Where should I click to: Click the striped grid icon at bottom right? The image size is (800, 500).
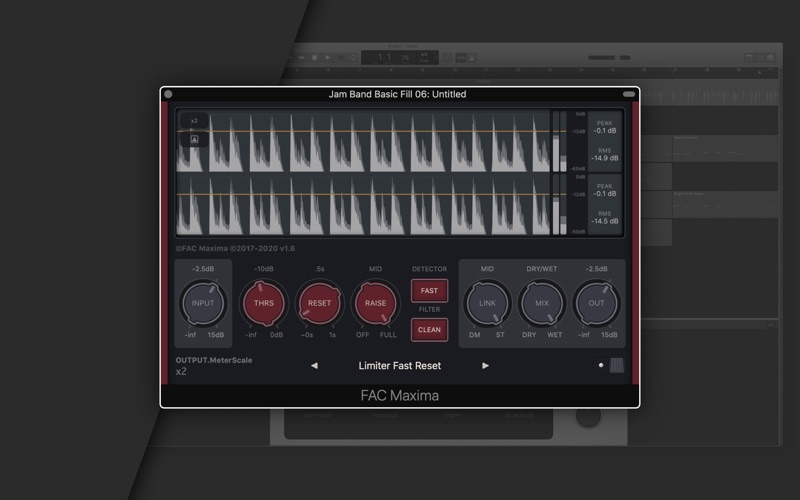(617, 365)
